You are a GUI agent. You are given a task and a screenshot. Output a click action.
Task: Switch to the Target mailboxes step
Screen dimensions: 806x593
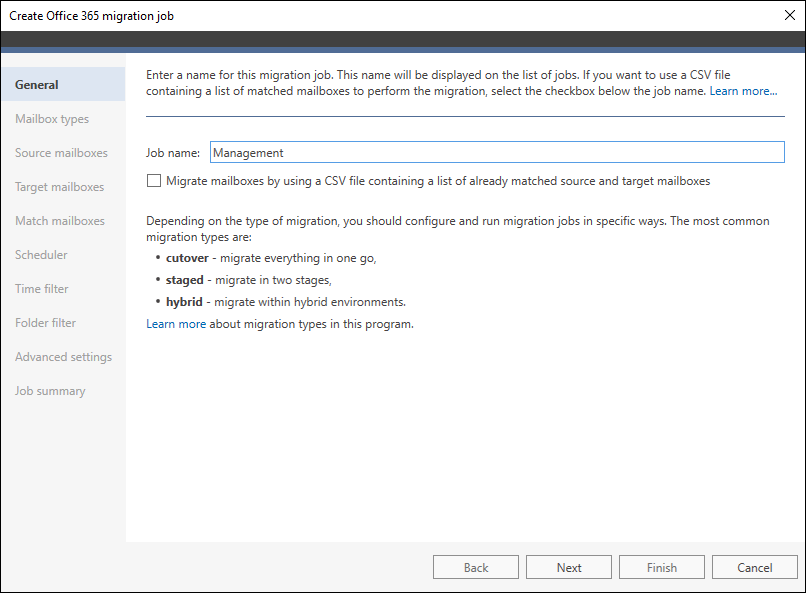(59, 187)
